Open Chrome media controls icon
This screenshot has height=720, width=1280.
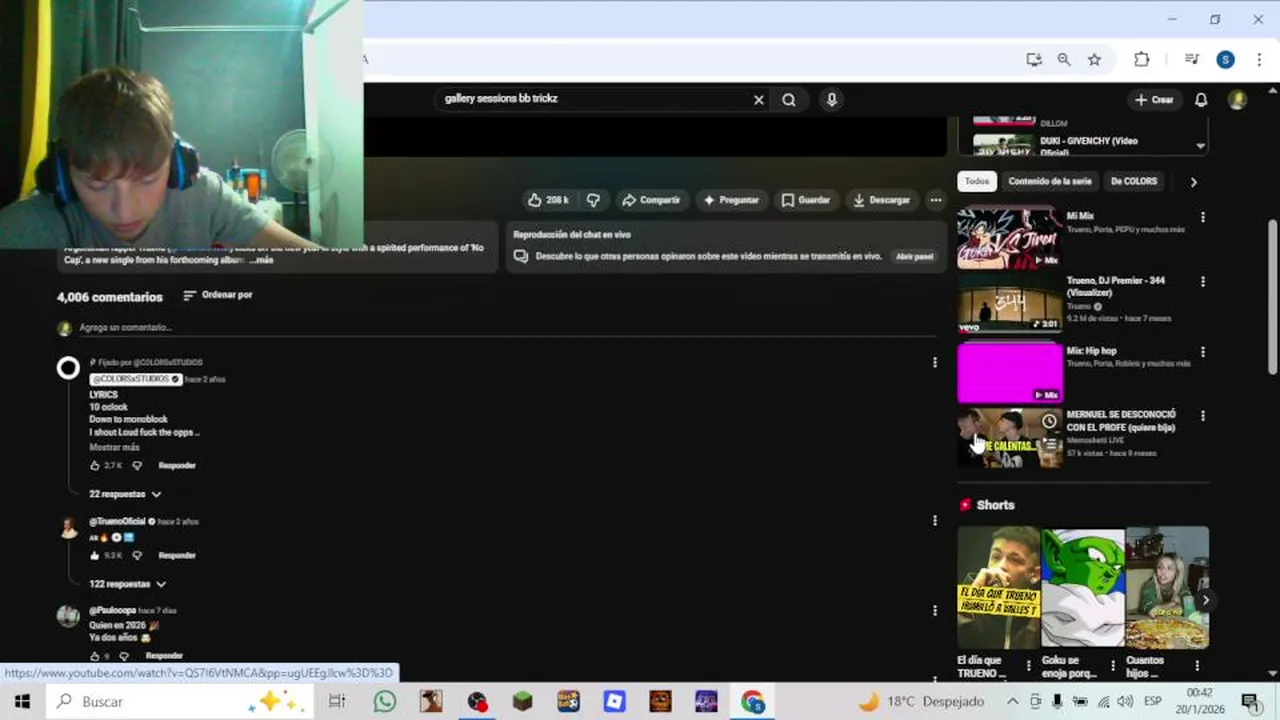(x=1191, y=60)
